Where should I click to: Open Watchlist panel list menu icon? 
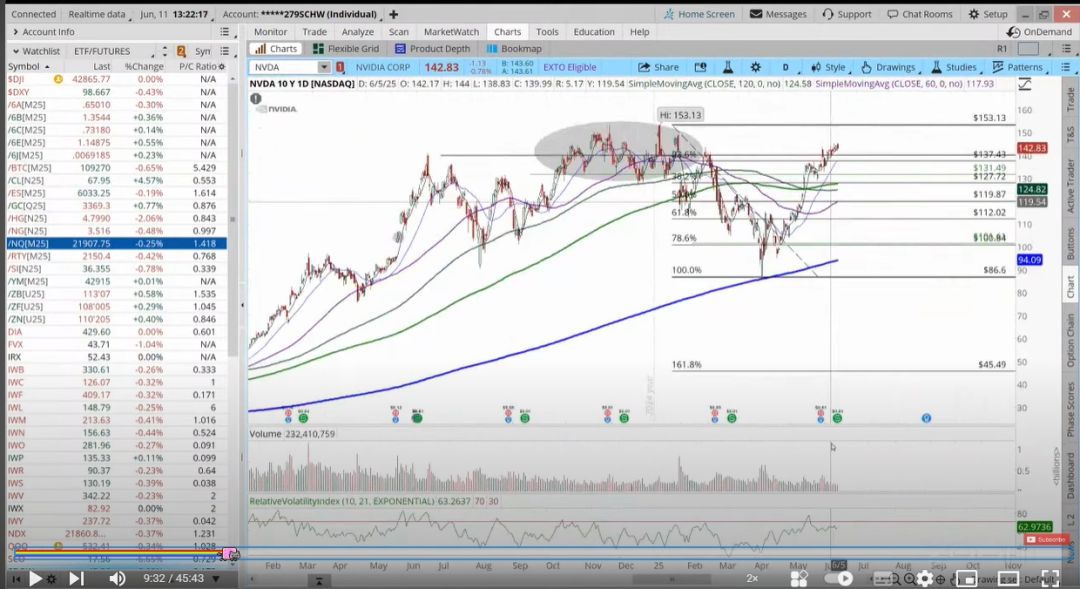click(x=225, y=51)
